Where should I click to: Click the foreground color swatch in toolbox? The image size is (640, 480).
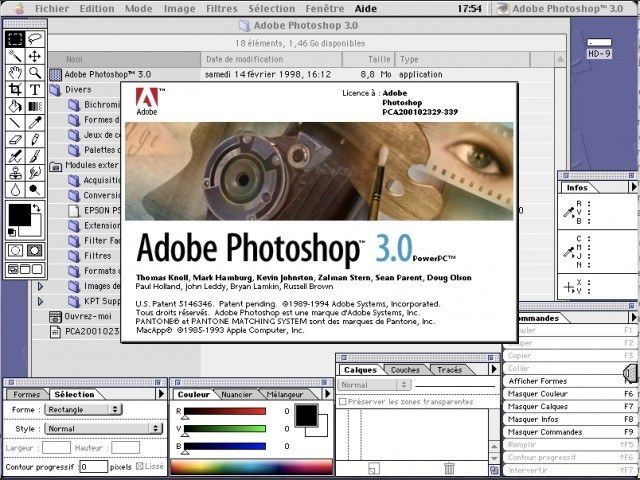click(20, 215)
